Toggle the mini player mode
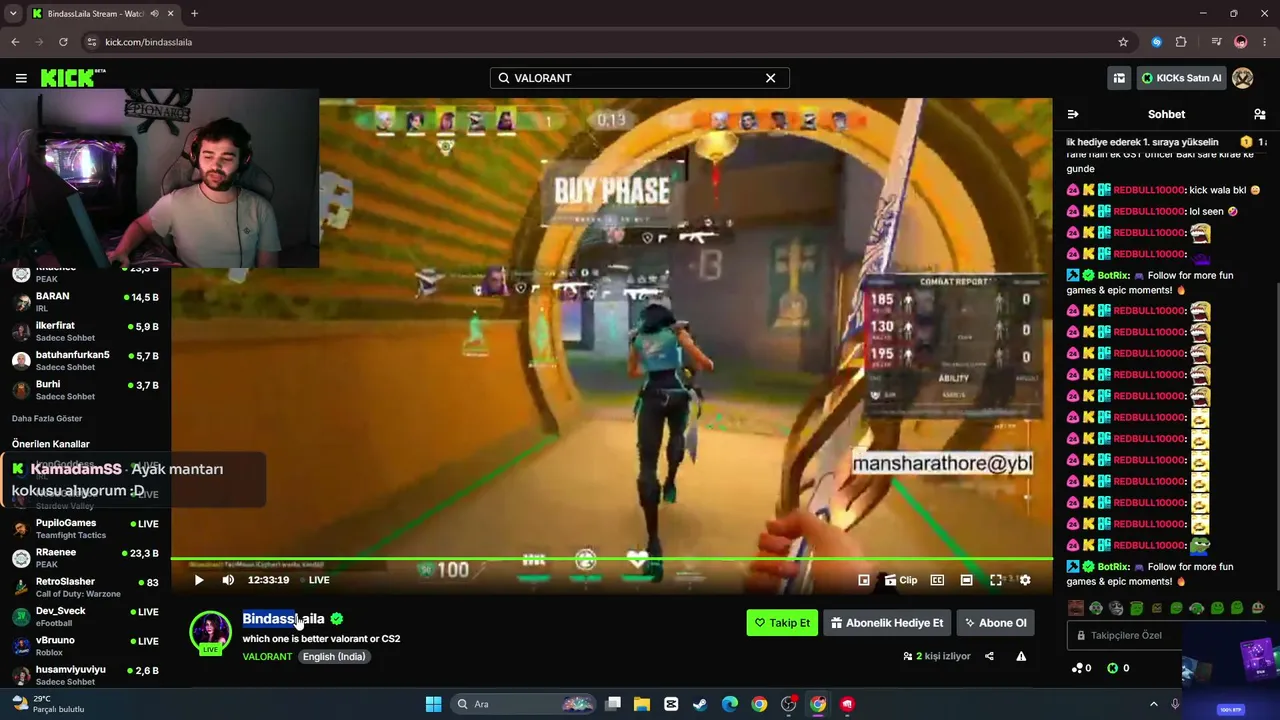This screenshot has width=1280, height=720. tap(864, 580)
